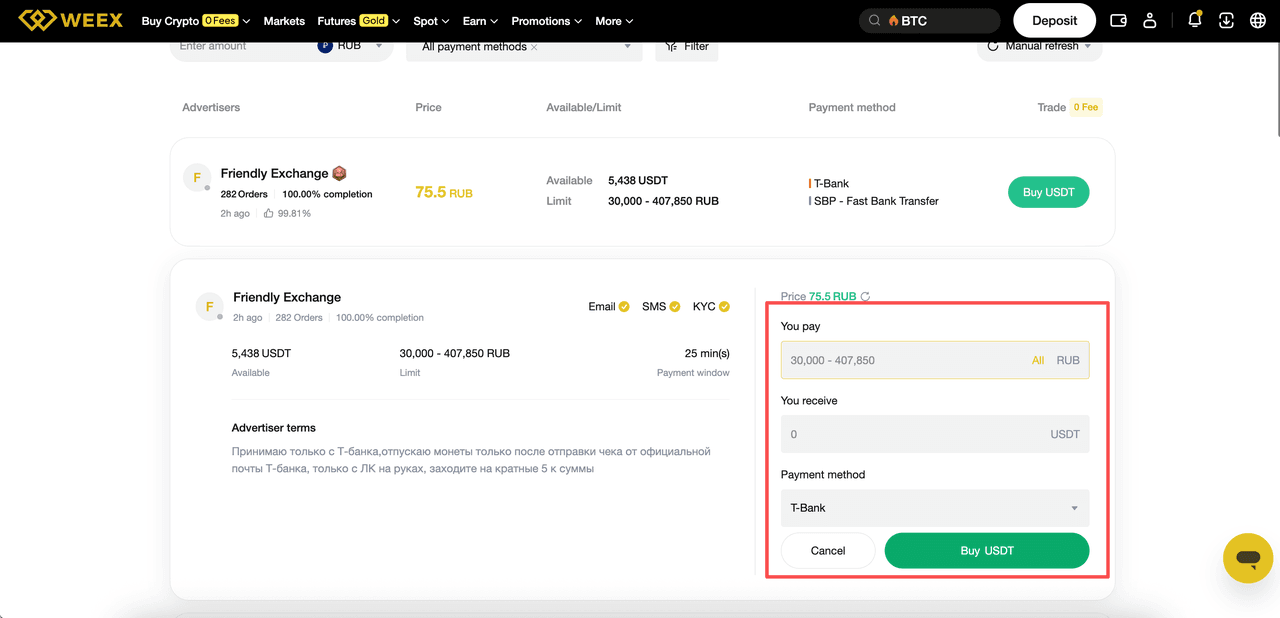Viewport: 1280px width, 618px height.
Task: Go to Markets page
Action: [284, 20]
